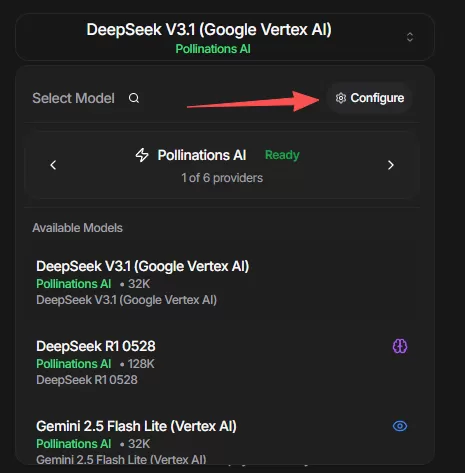The height and width of the screenshot is (473, 465).
Task: Open the DeepSeek V3.1 model dropdown header
Action: [x=225, y=37]
